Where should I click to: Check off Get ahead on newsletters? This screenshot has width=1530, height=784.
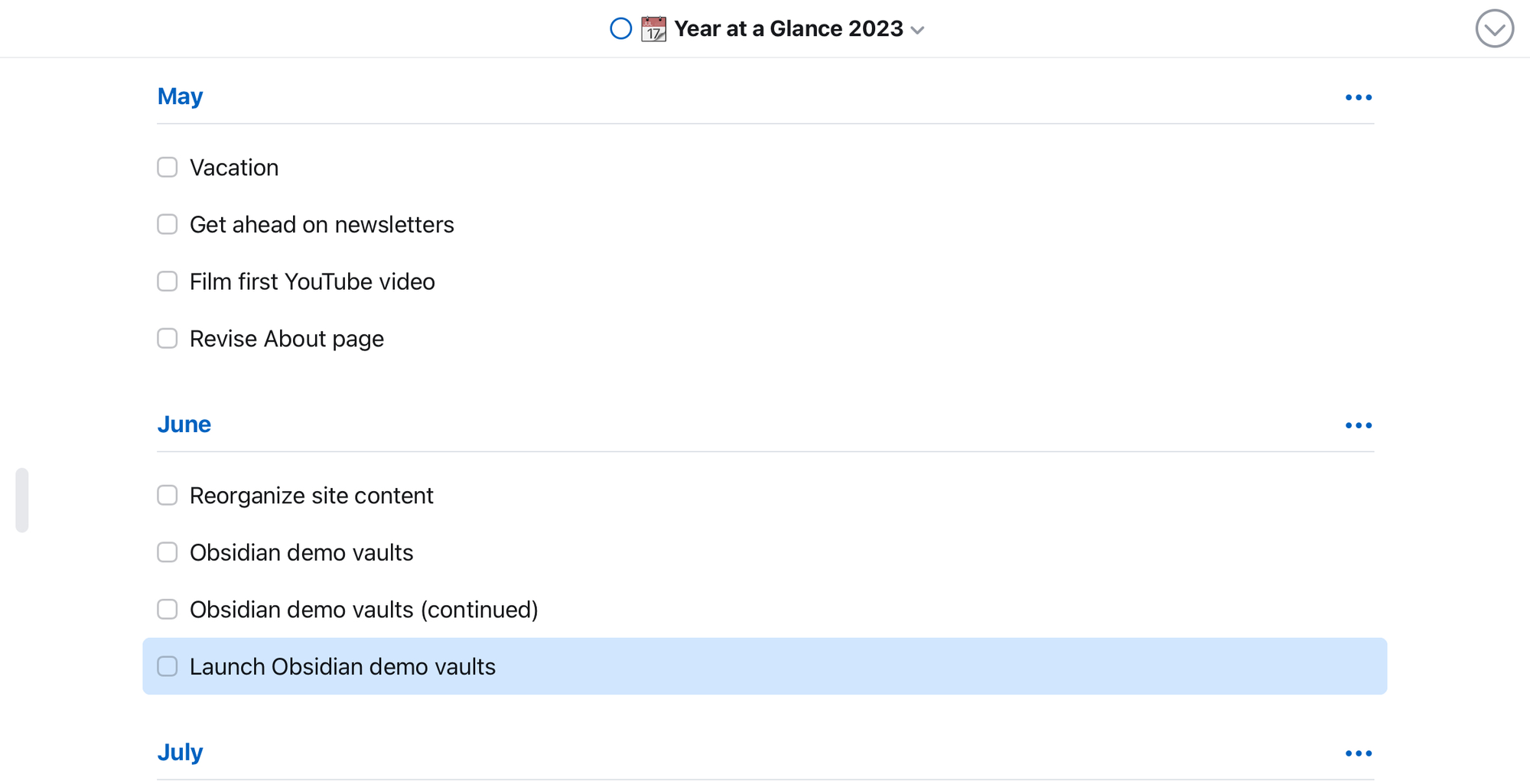pos(168,224)
